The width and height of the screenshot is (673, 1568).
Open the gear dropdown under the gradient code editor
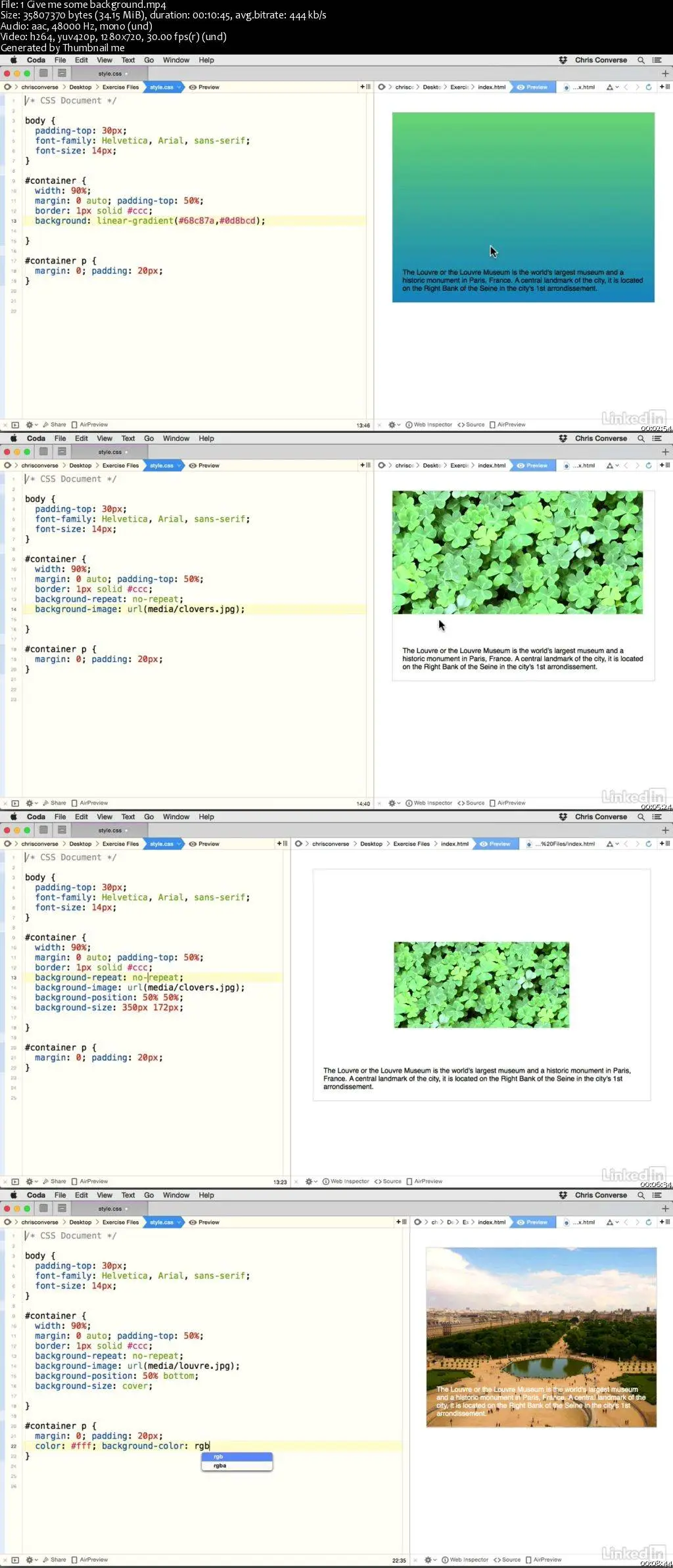click(32, 425)
